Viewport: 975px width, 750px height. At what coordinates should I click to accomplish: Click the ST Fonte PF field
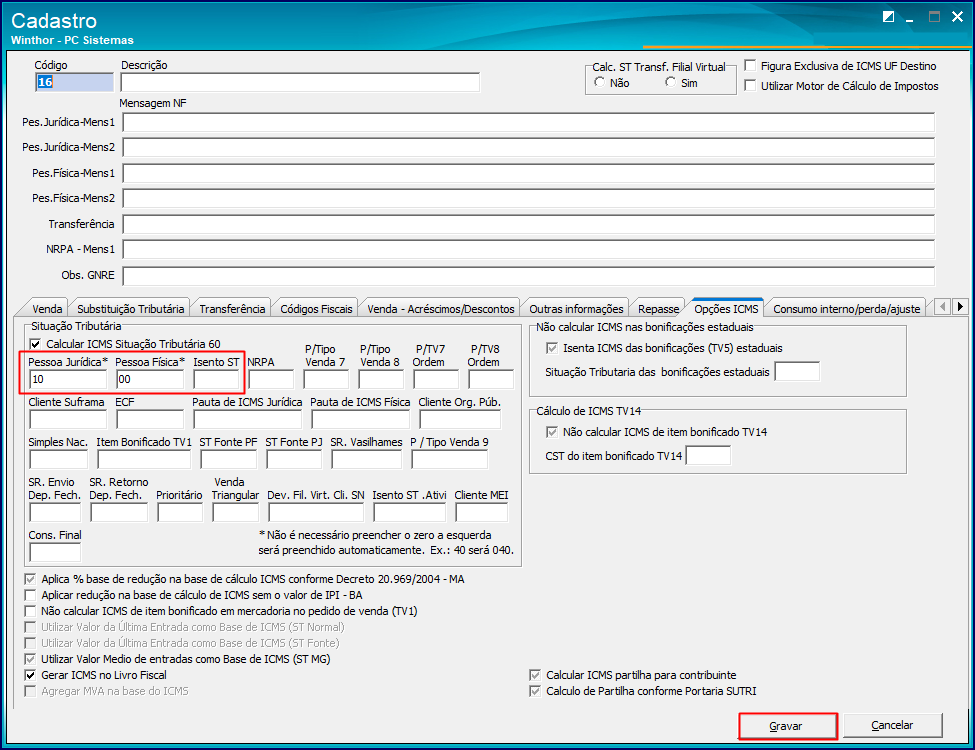(x=228, y=460)
